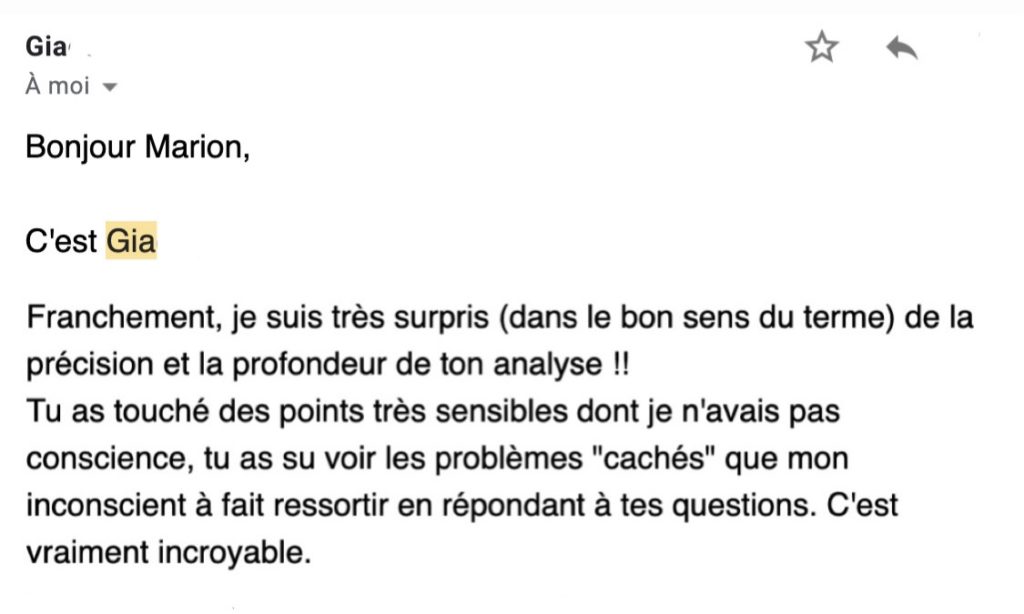Click the word Franchement
The height and width of the screenshot is (614, 1024).
(x=121, y=317)
